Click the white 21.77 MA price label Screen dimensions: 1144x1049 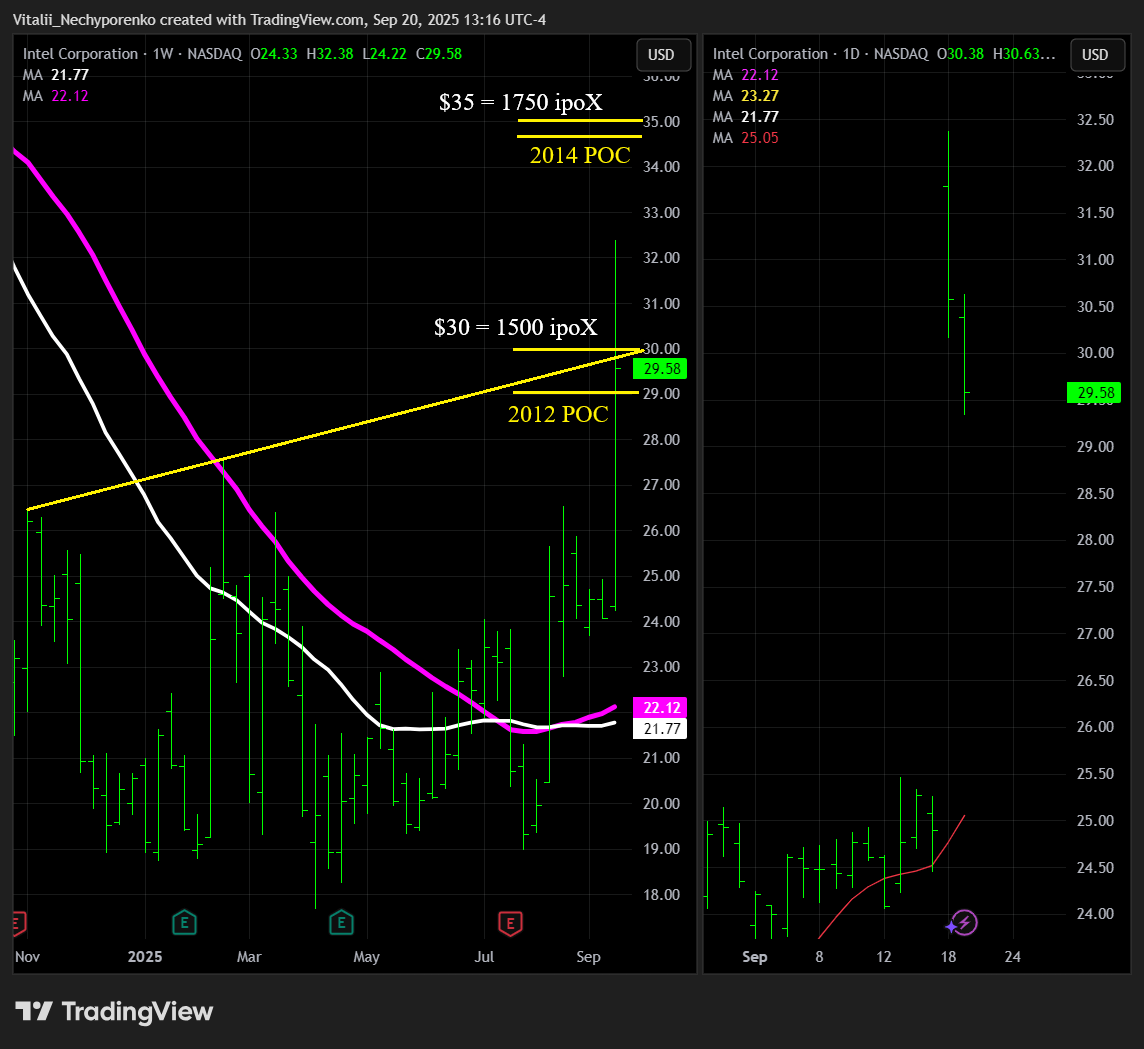pos(660,729)
